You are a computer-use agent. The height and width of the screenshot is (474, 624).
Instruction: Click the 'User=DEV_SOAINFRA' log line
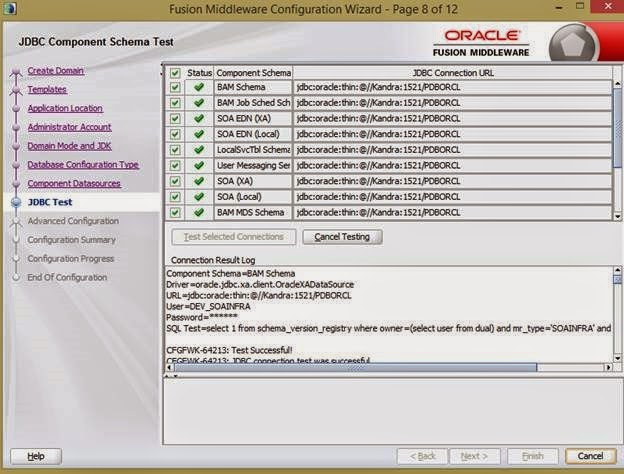pos(208,306)
